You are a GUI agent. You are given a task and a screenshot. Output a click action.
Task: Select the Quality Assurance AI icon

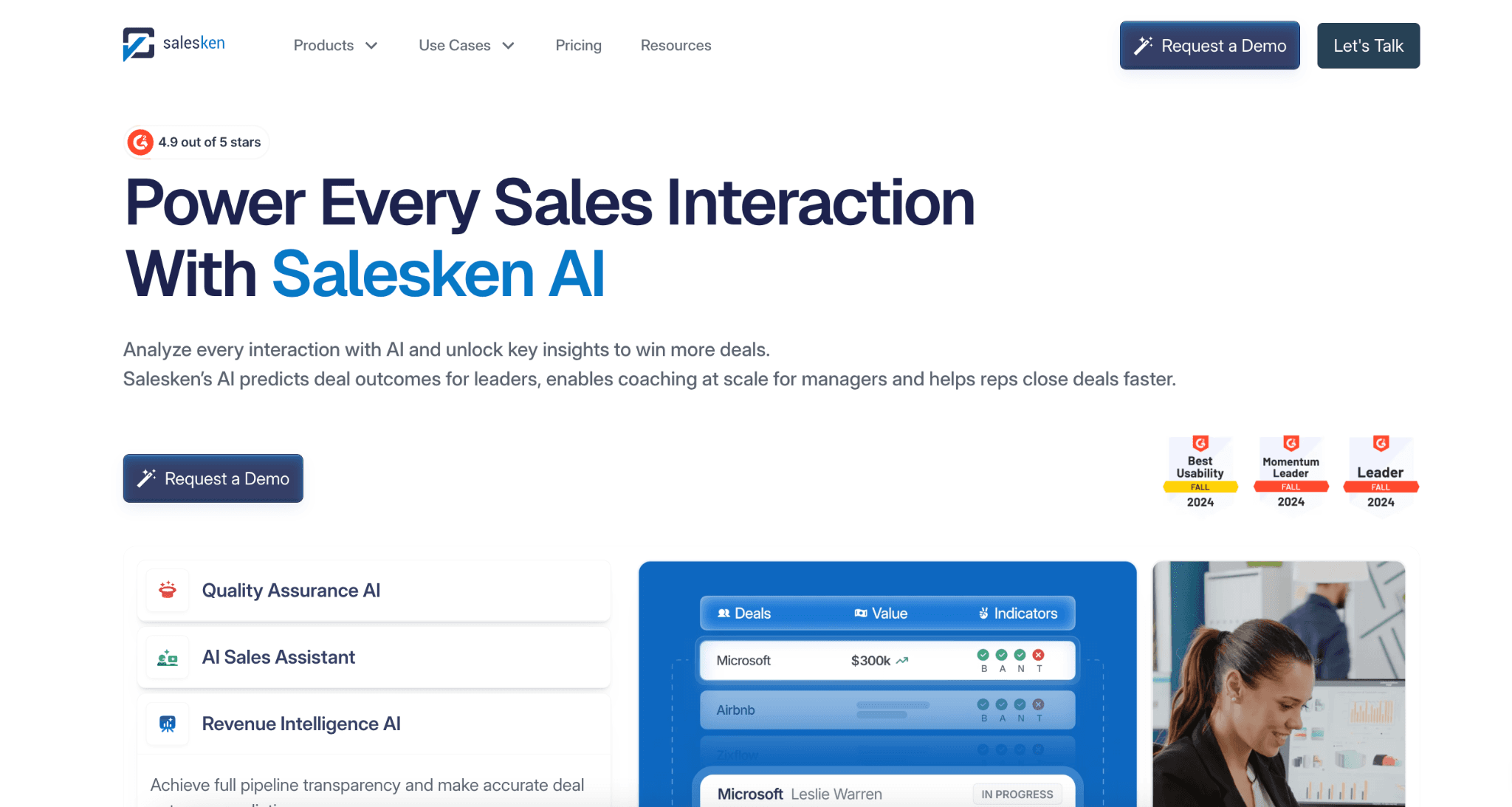167,590
